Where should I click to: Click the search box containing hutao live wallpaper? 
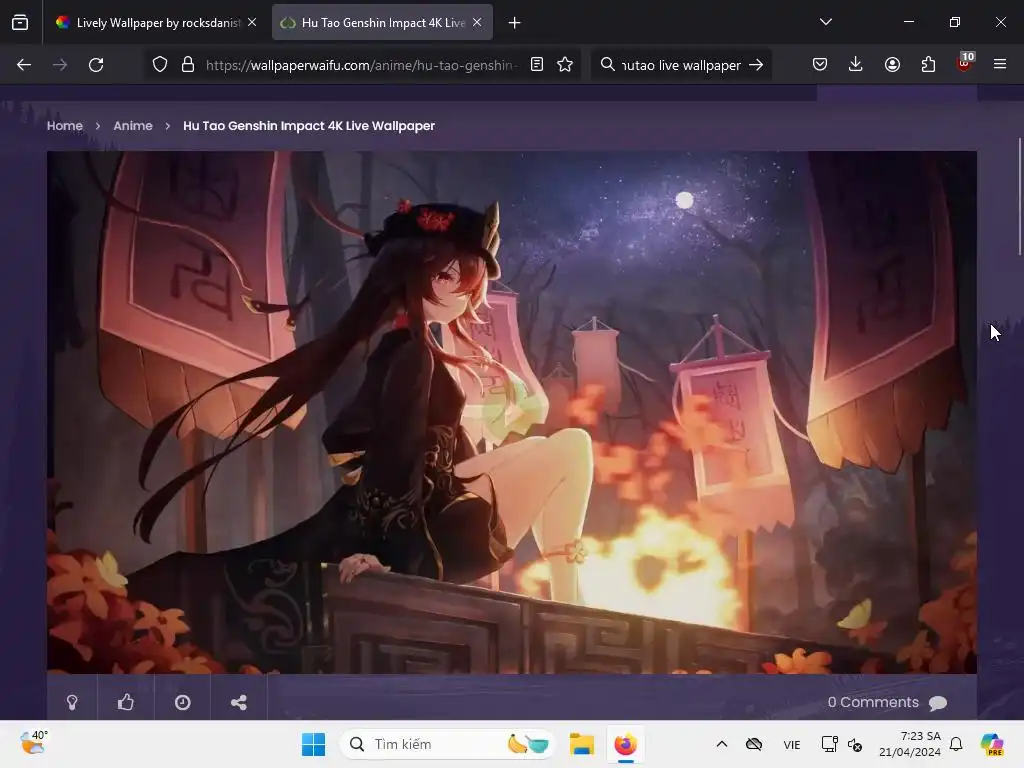(x=680, y=65)
